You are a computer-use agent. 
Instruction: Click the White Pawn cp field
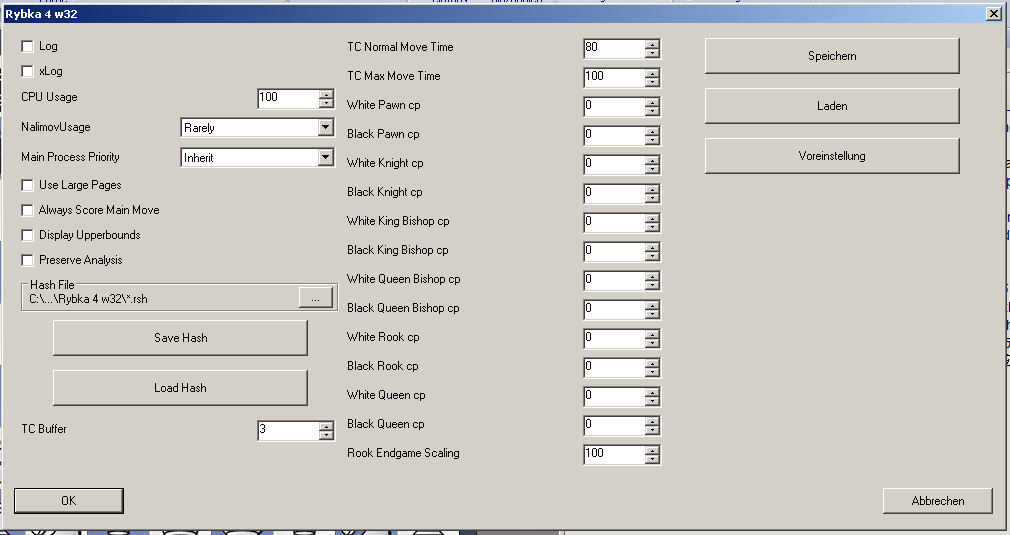(614, 106)
